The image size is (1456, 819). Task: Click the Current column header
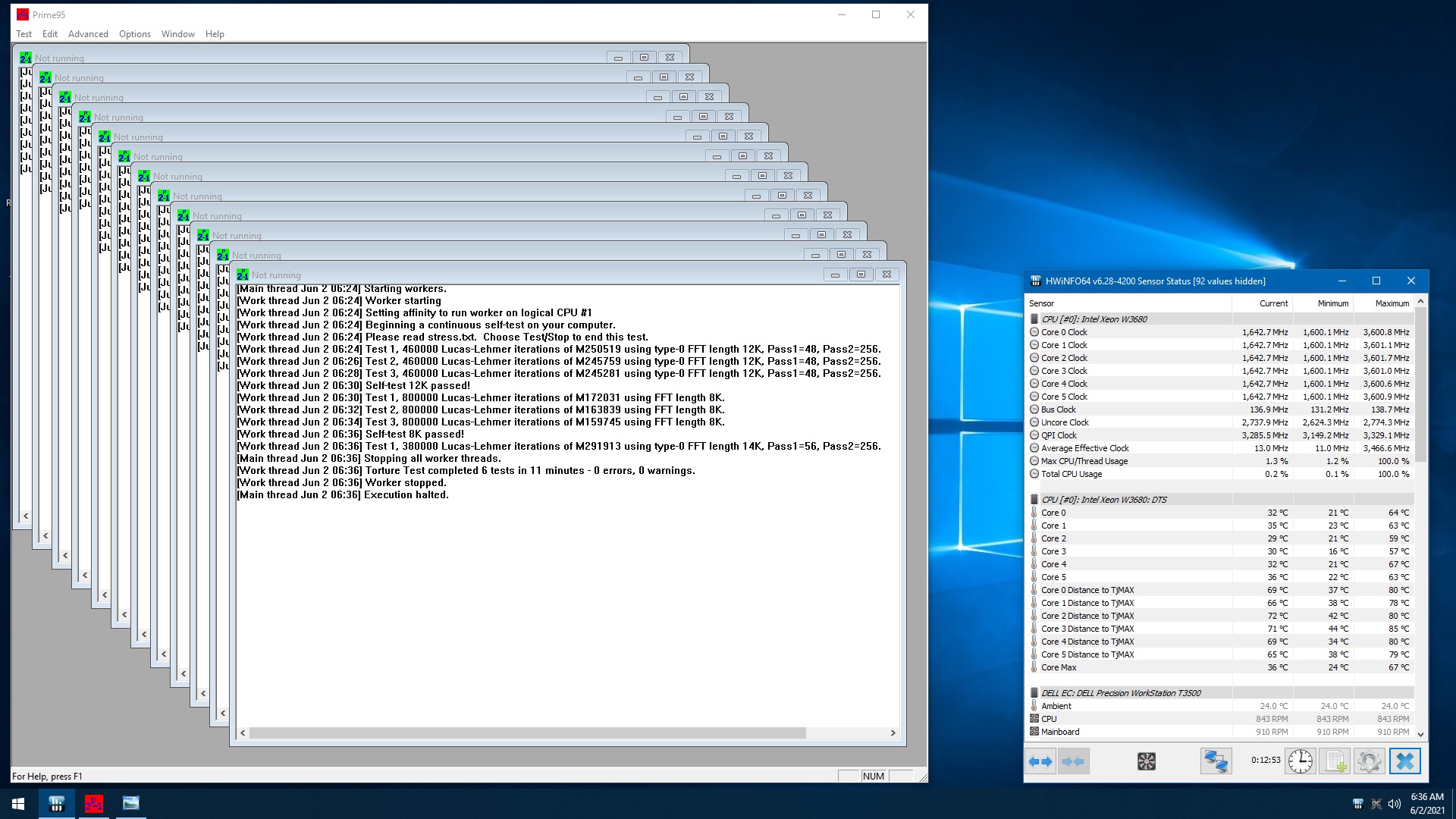pyautogui.click(x=1263, y=303)
